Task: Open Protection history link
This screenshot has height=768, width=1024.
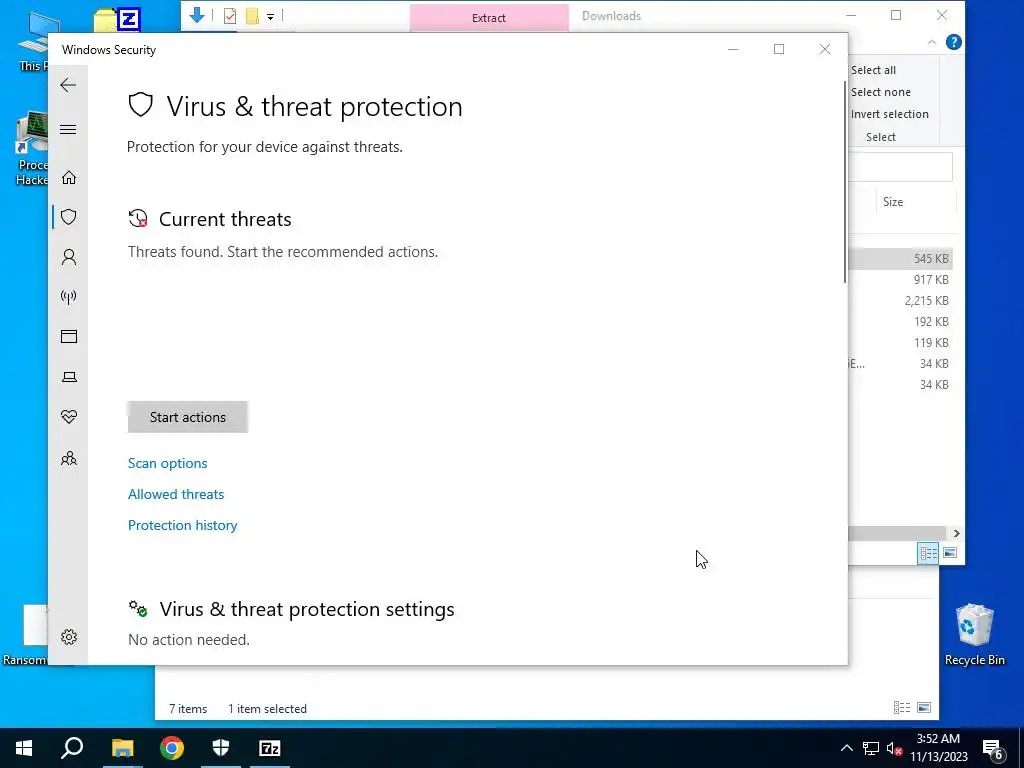Action: point(182,525)
